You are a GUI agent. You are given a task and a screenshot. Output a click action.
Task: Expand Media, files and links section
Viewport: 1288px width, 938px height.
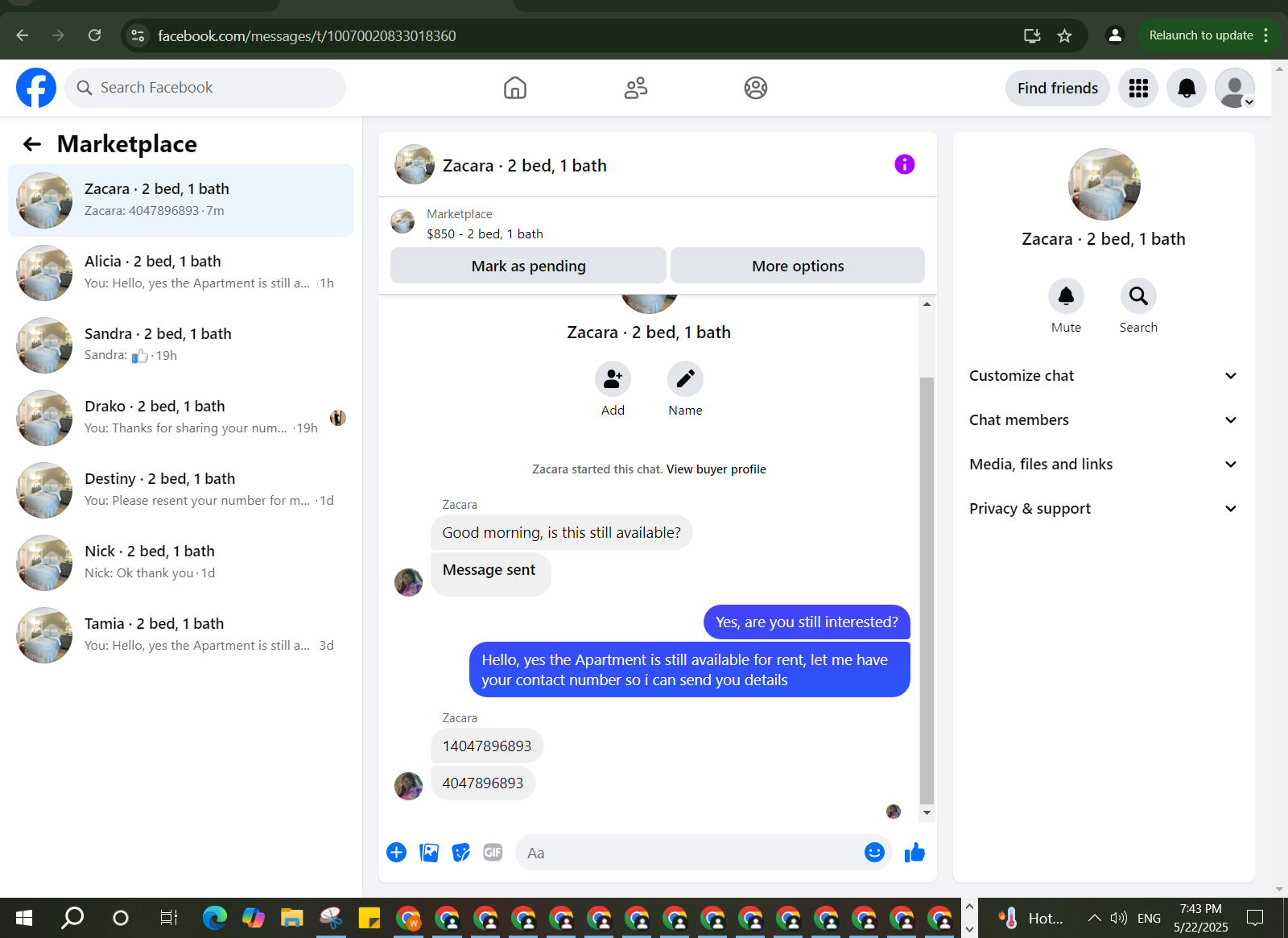click(x=1103, y=465)
